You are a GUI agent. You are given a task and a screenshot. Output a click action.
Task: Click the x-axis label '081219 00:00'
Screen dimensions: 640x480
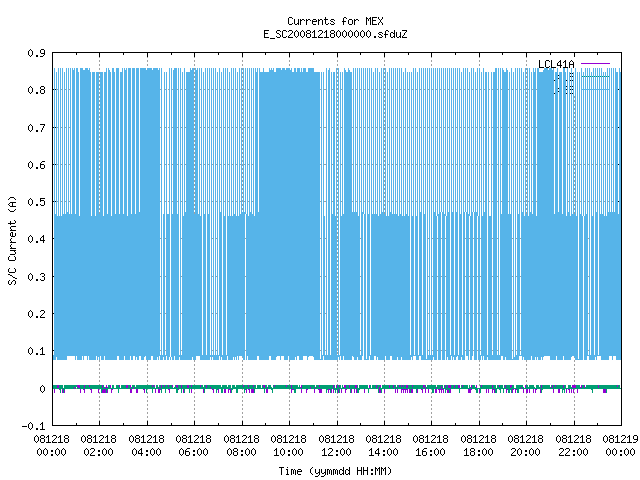click(x=620, y=446)
